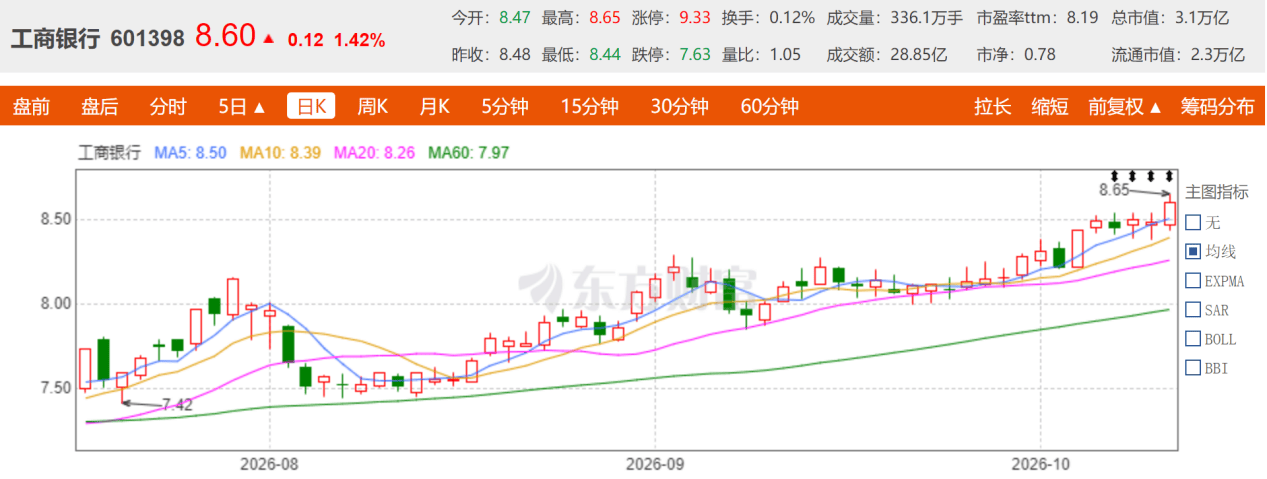Show the 30分钟 chart

[x=679, y=107]
